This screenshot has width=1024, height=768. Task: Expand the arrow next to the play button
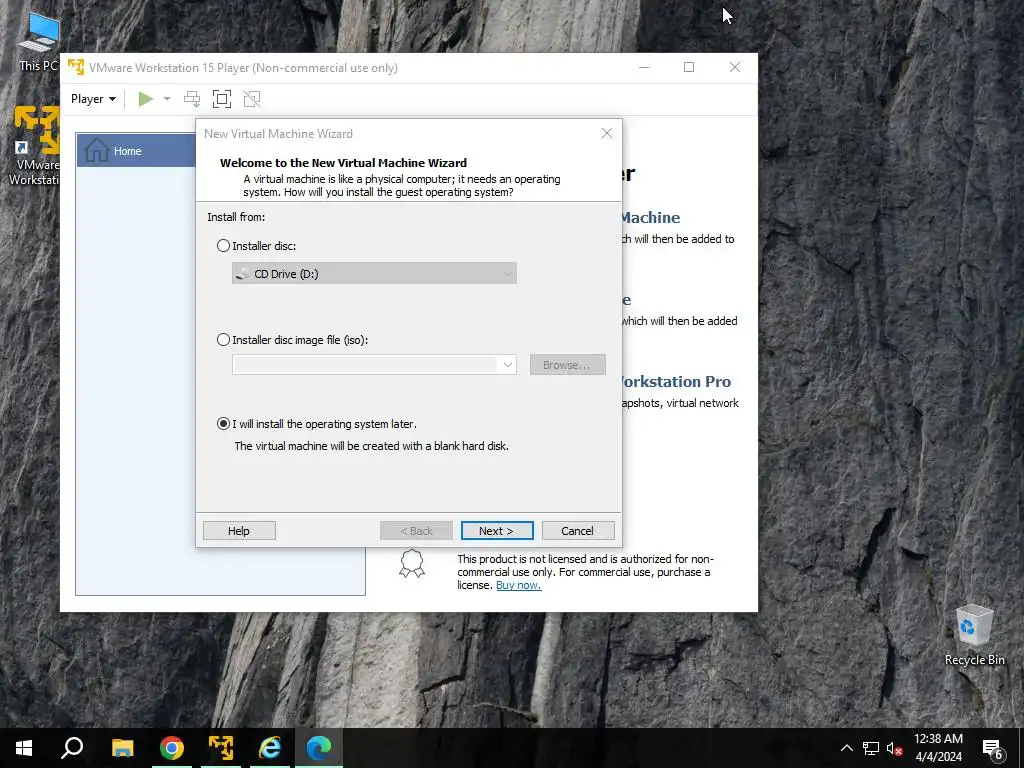pos(167,99)
